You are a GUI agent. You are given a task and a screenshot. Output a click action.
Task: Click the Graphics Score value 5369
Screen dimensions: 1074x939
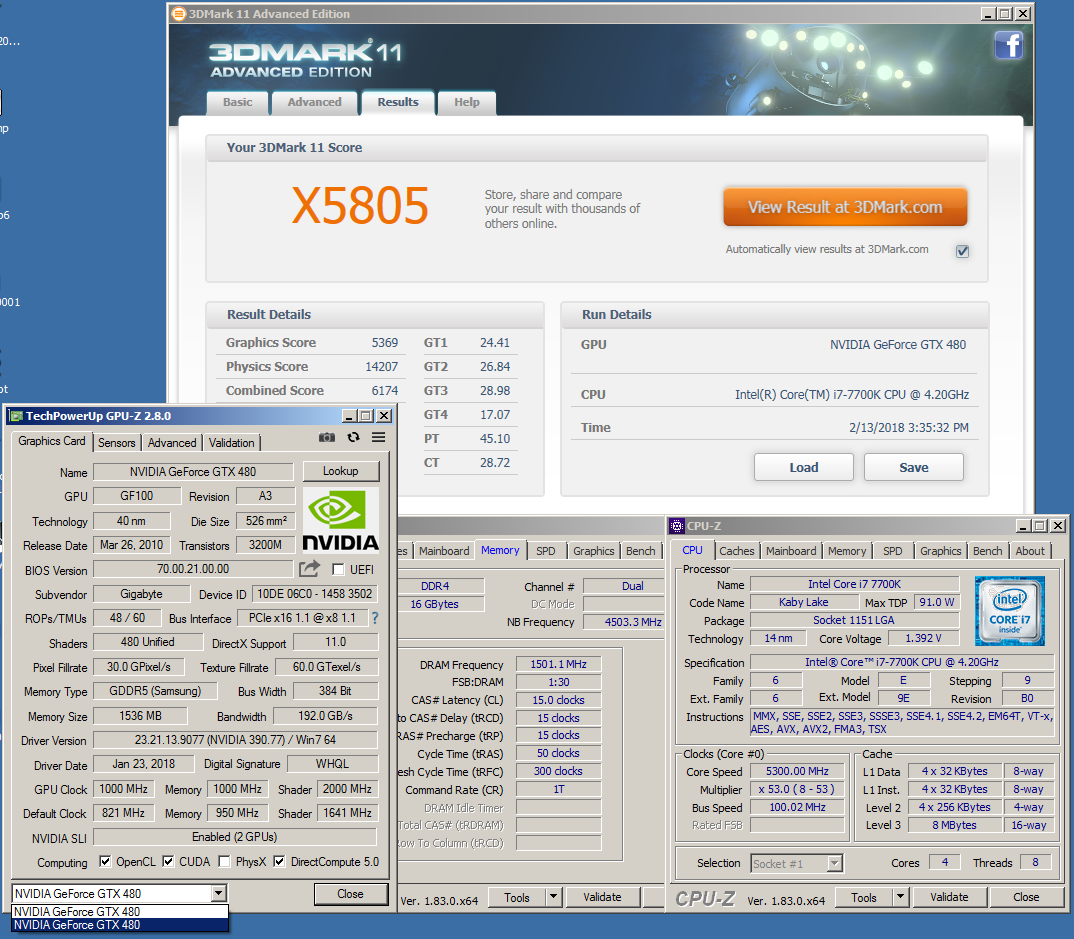pyautogui.click(x=384, y=342)
